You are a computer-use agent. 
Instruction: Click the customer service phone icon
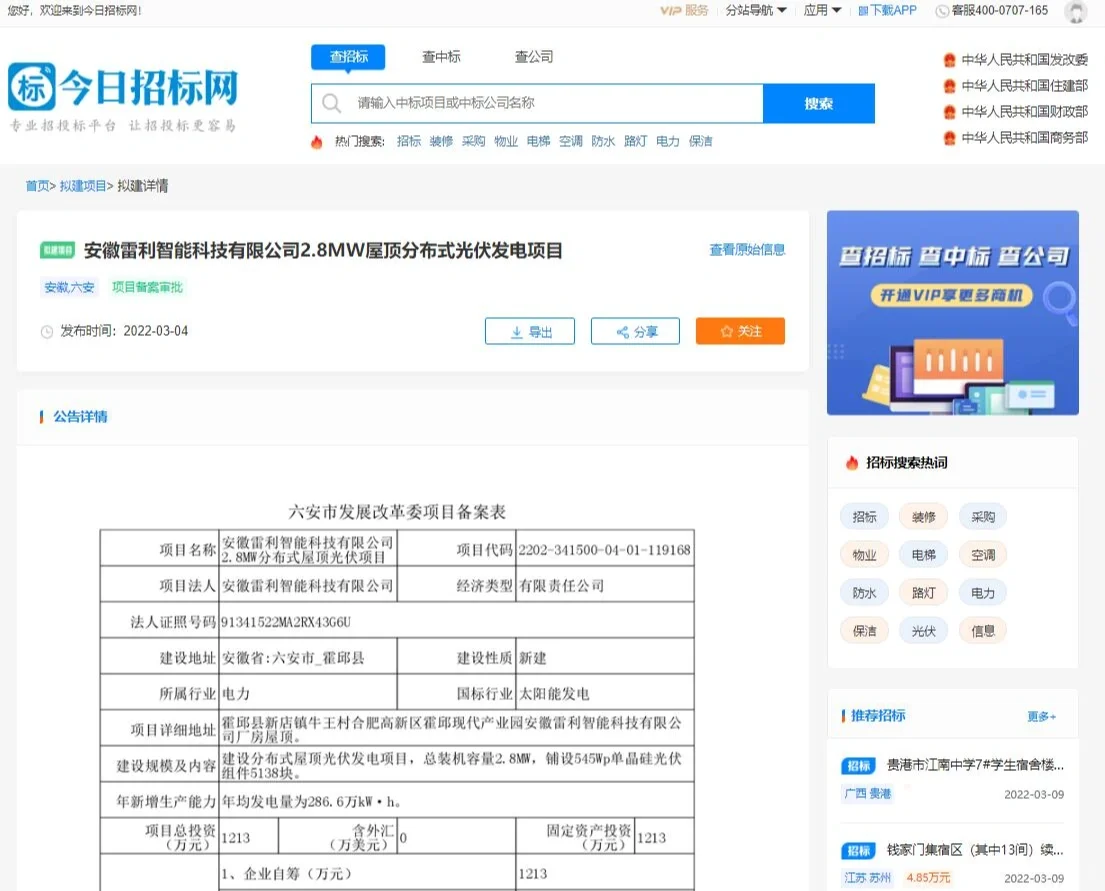point(941,11)
